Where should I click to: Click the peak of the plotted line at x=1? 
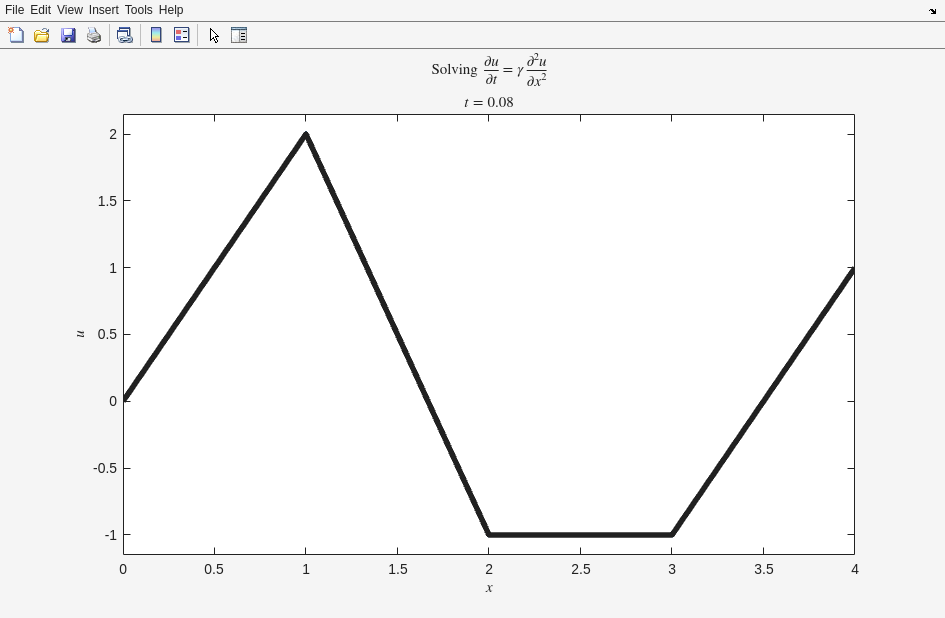[x=306, y=134]
